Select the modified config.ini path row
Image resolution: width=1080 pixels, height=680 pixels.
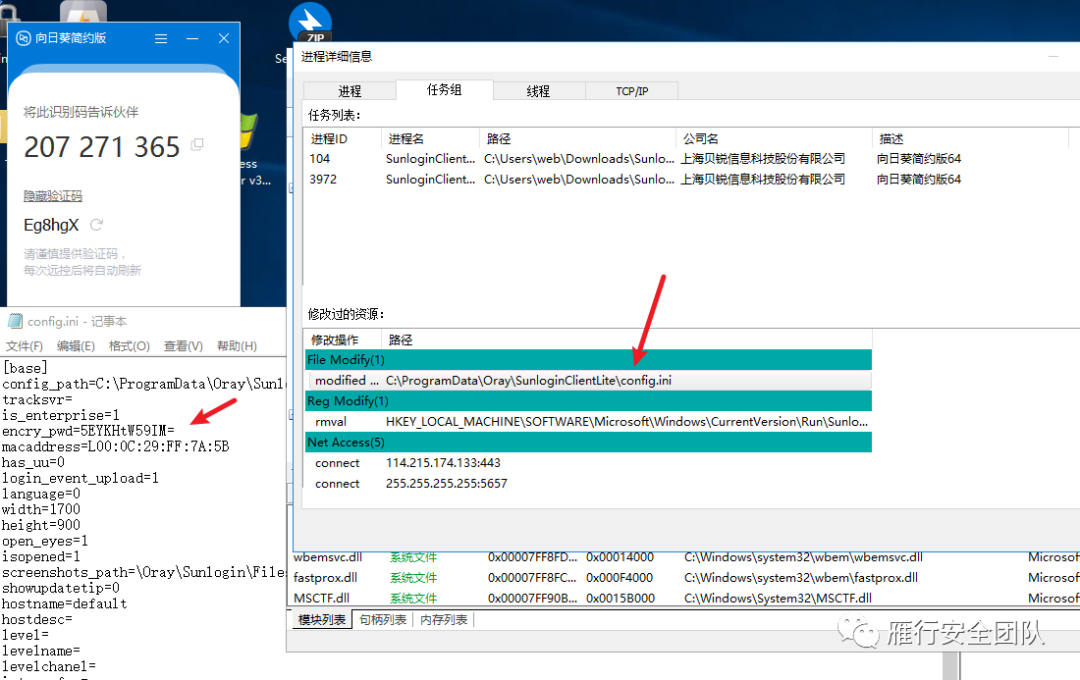(x=588, y=380)
